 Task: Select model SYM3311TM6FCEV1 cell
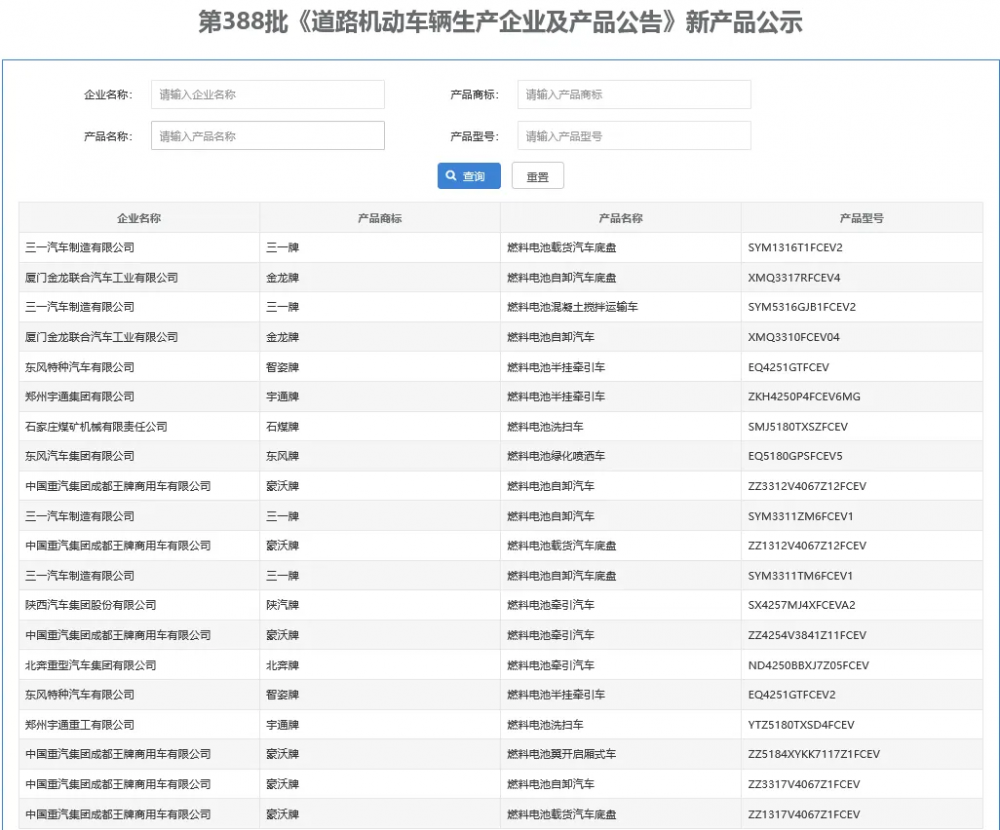coord(862,575)
